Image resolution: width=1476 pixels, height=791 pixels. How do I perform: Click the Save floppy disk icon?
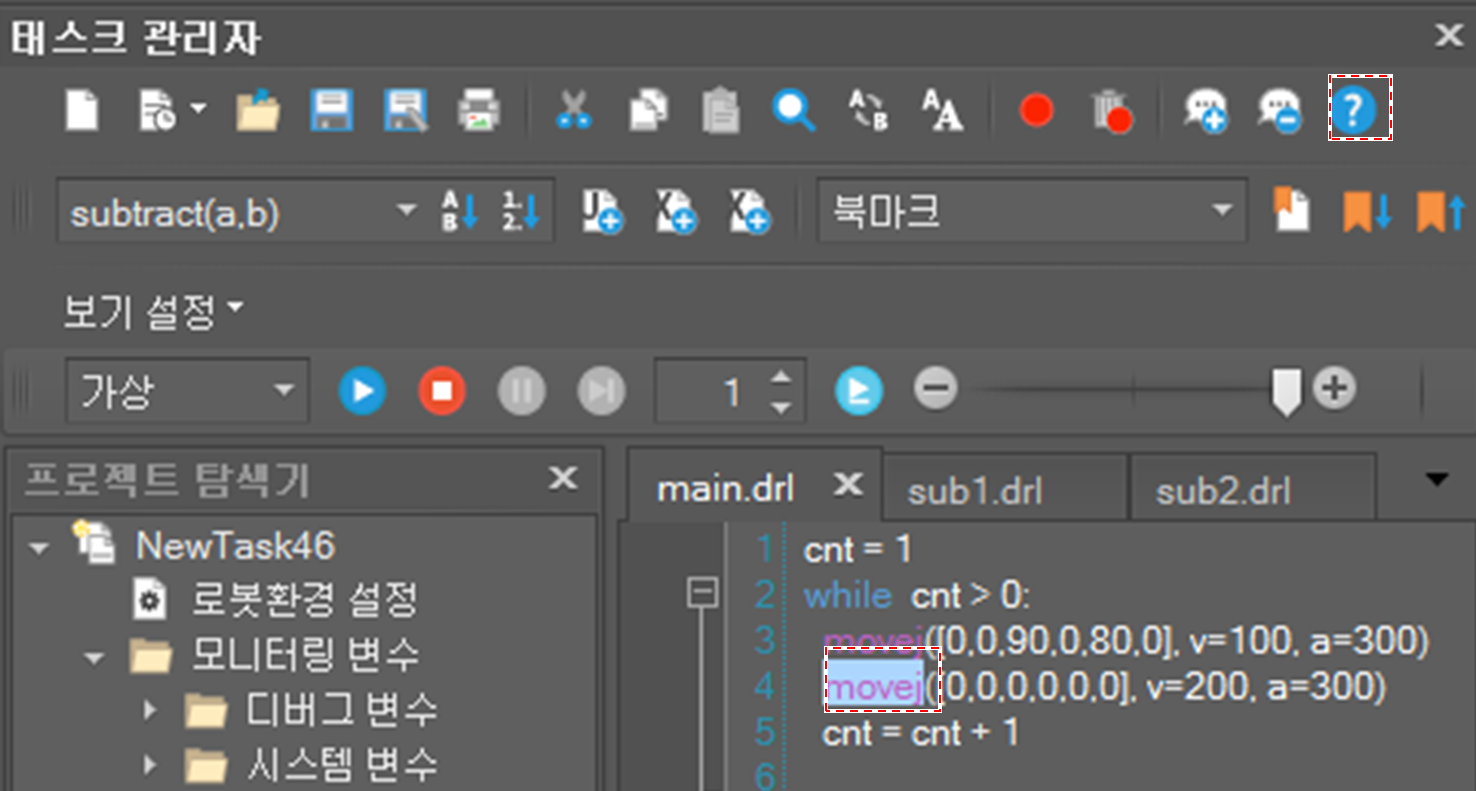(x=330, y=110)
